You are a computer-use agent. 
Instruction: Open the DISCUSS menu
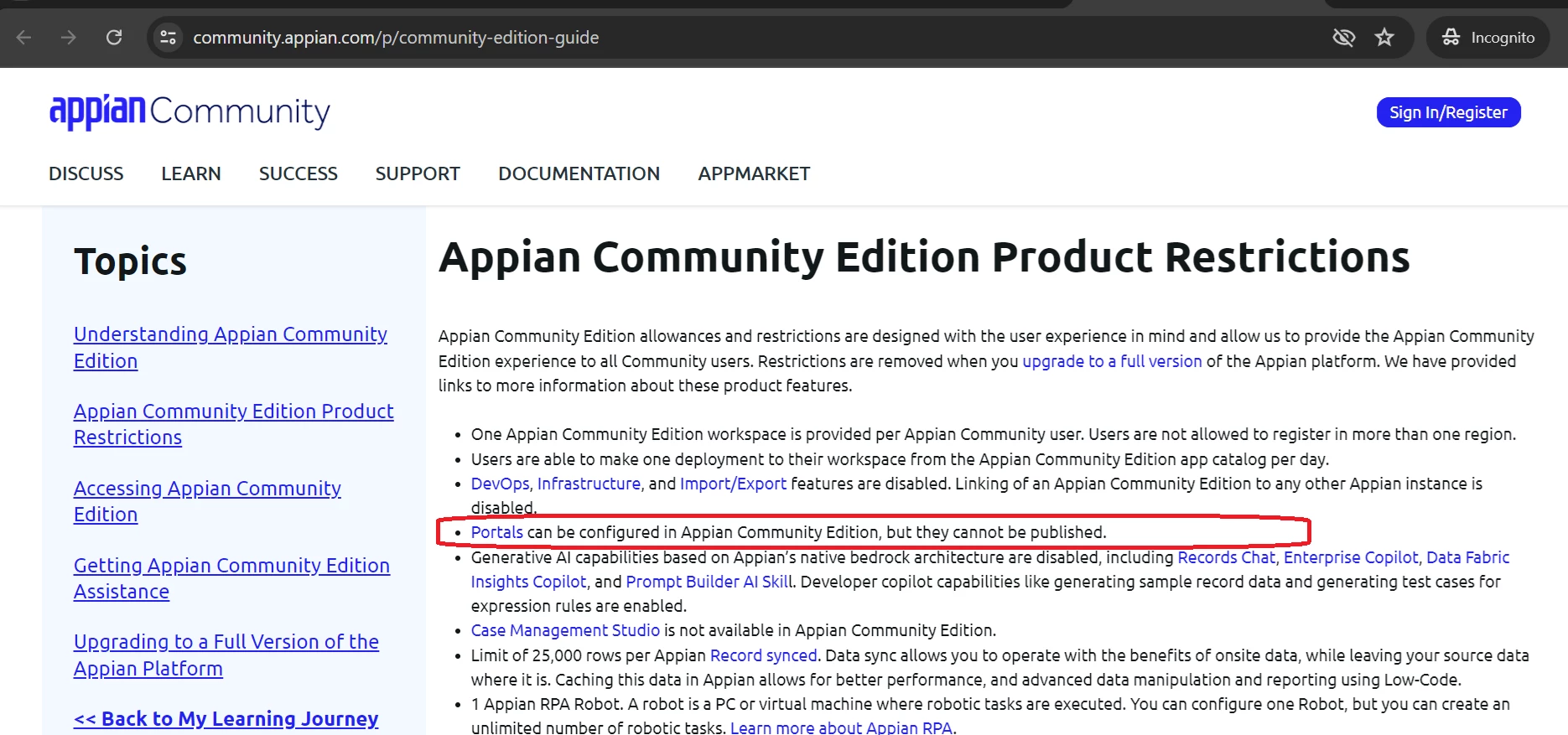point(86,173)
